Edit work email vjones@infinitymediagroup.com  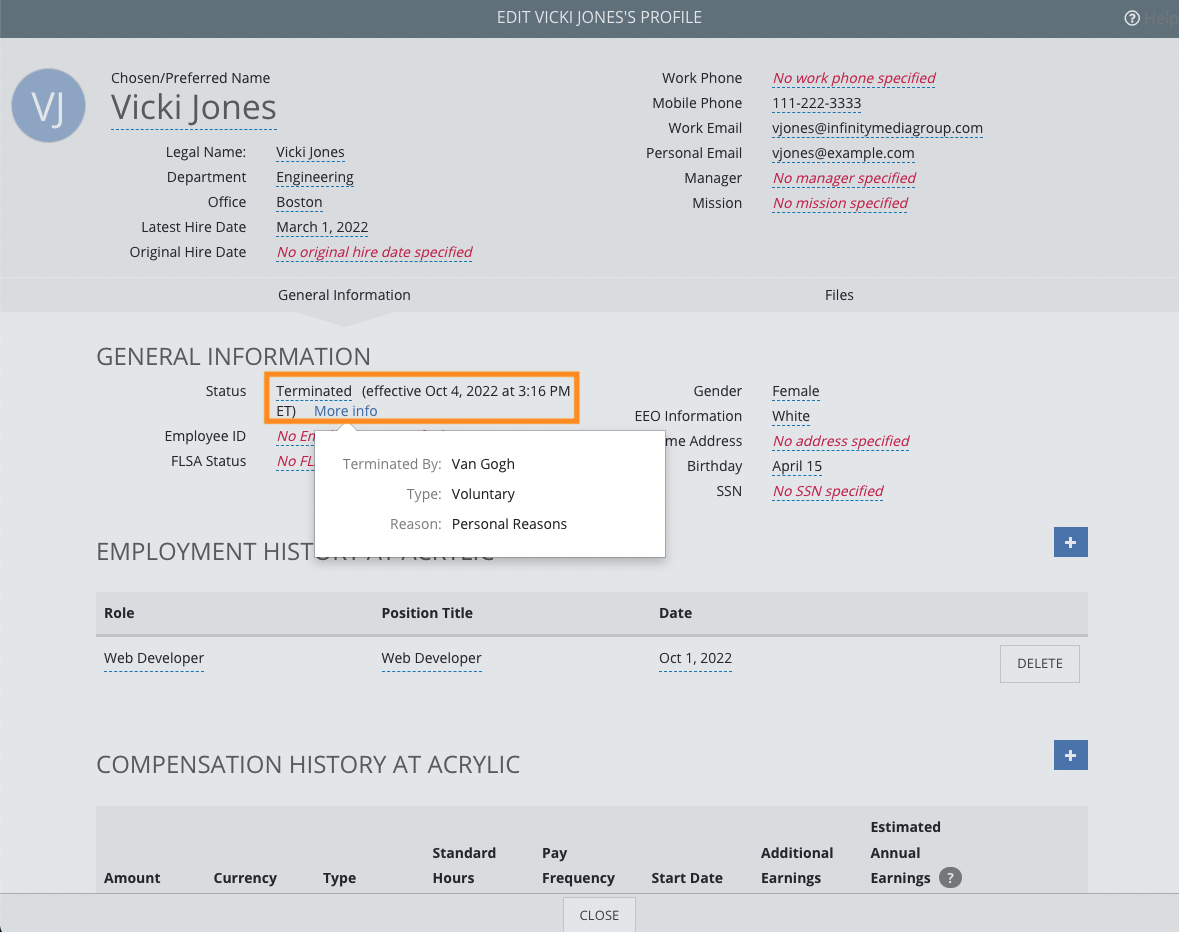tap(877, 128)
